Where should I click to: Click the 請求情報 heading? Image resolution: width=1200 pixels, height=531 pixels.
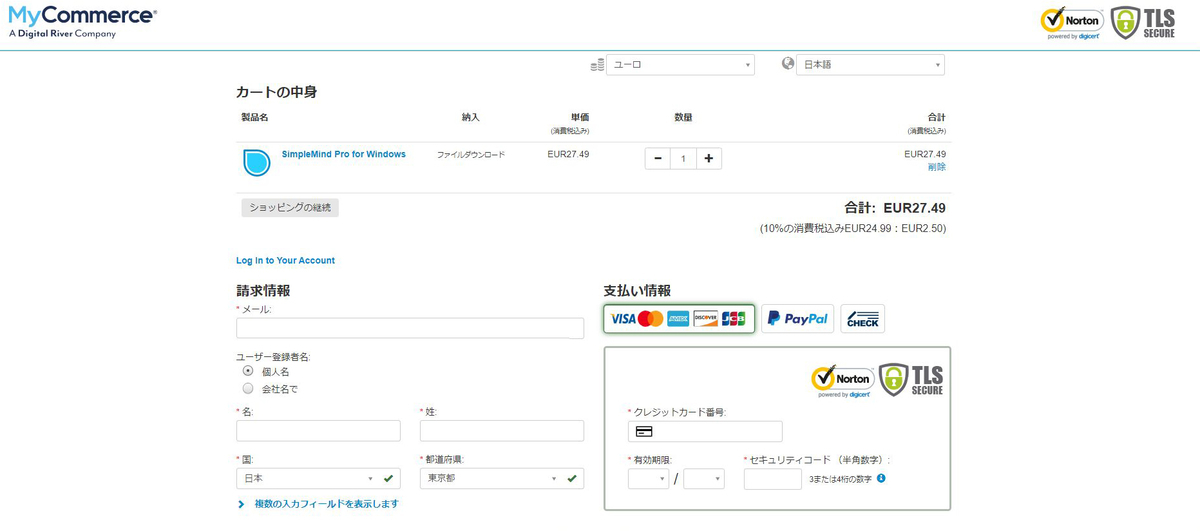tap(263, 290)
